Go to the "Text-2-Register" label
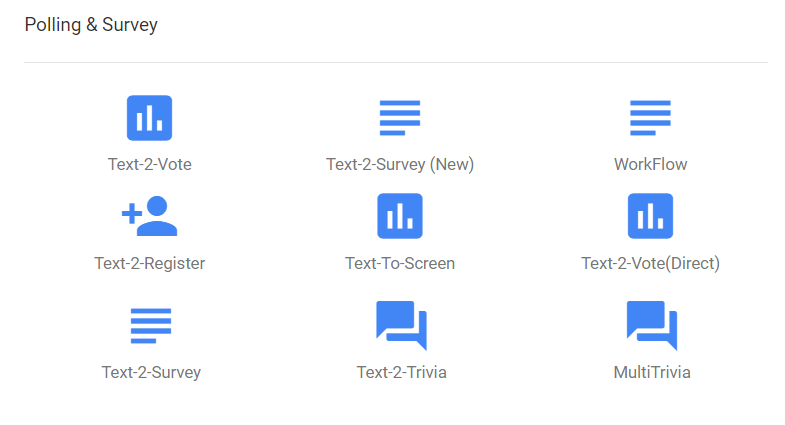 tap(150, 264)
